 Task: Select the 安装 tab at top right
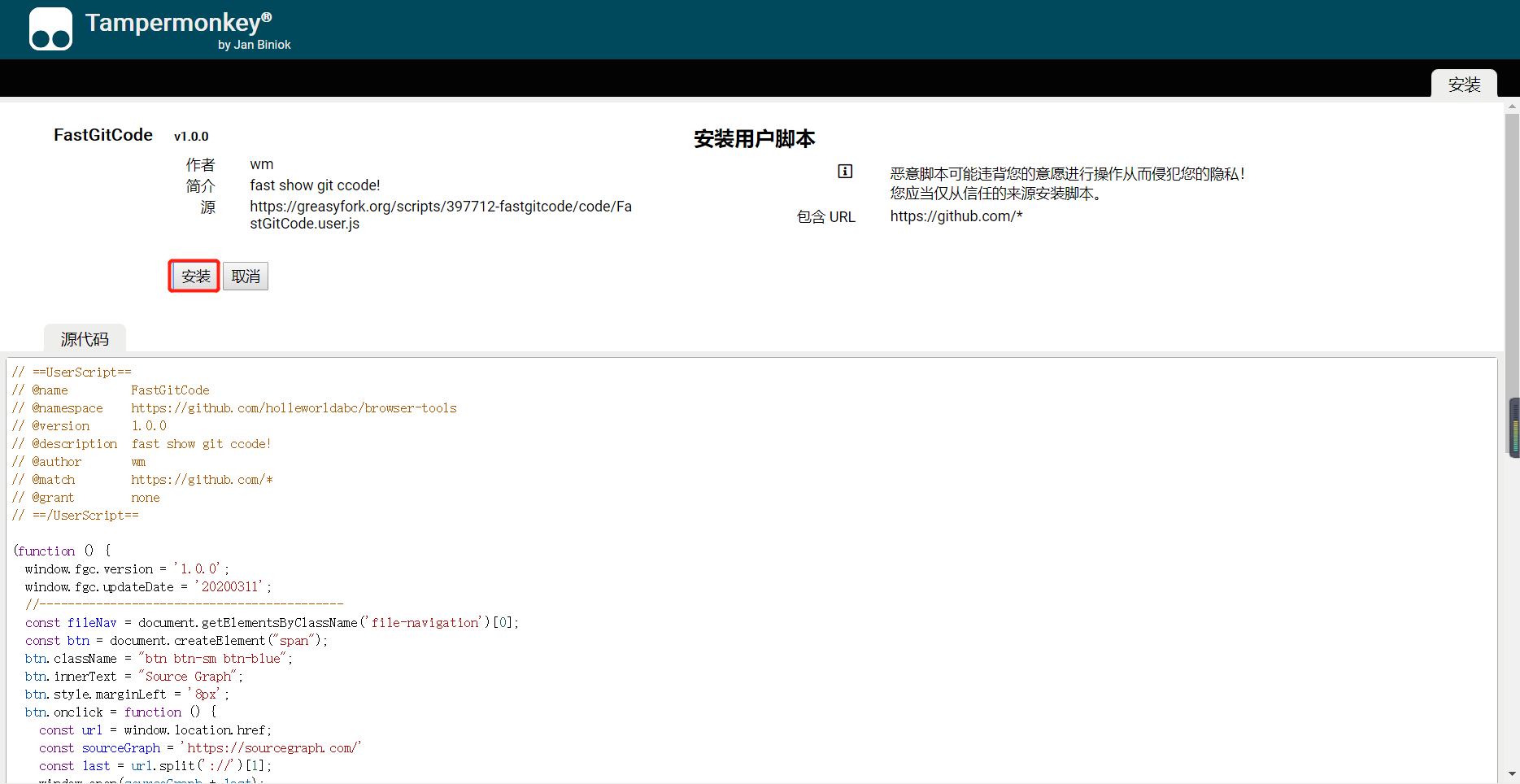coord(1464,85)
